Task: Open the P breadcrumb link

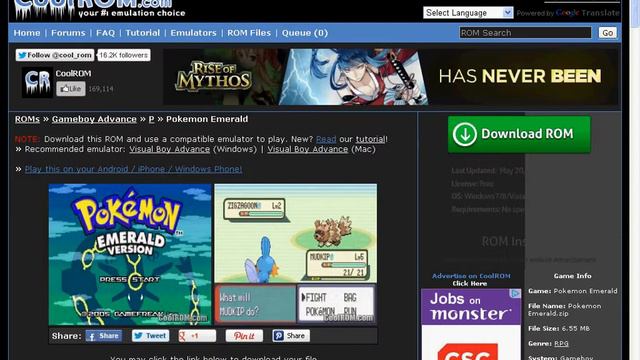Action: click(x=151, y=119)
